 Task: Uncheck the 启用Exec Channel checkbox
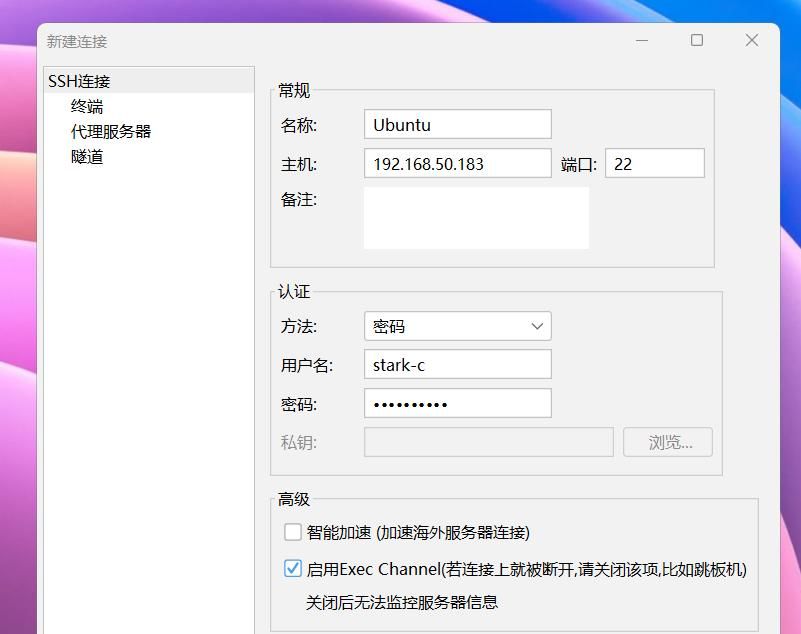pyautogui.click(x=293, y=568)
